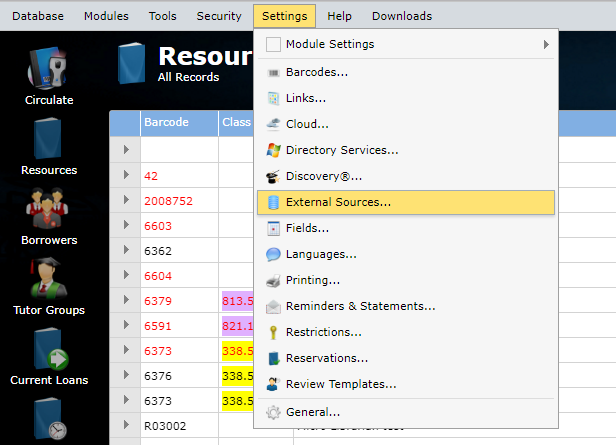Click yellow 338.5 cell in row 6376
Viewport: 616px width, 445px height.
click(x=238, y=376)
